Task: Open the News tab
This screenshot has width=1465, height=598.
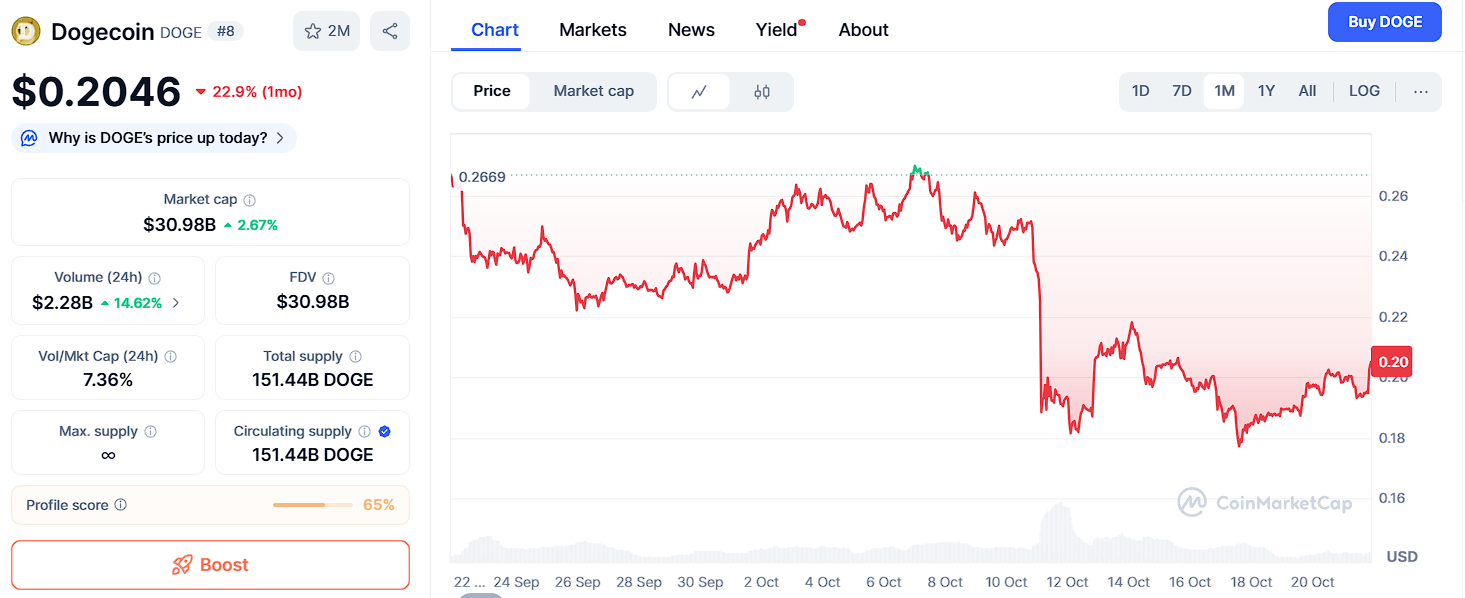Action: point(691,30)
